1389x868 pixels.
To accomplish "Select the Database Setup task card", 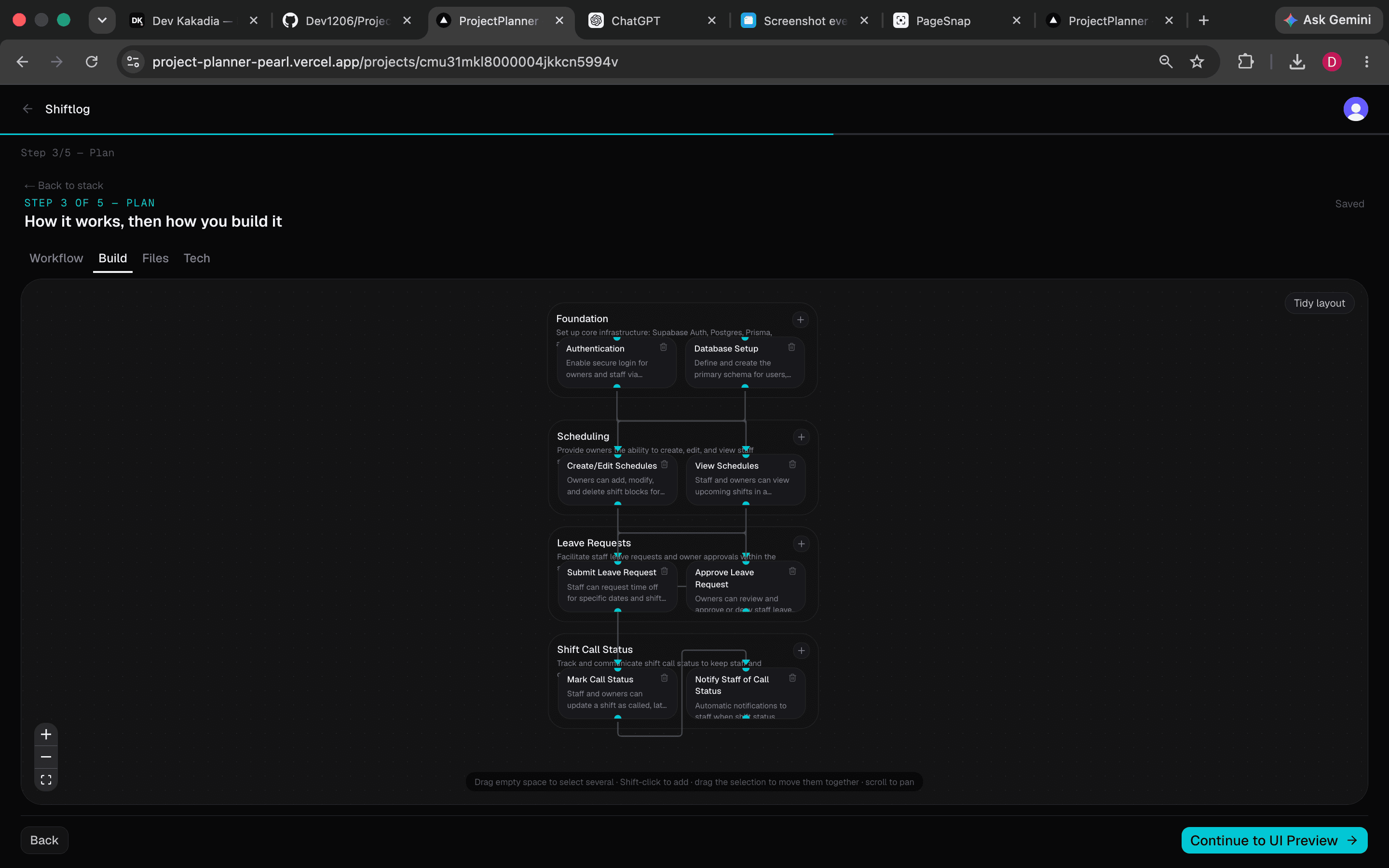I will click(x=745, y=362).
